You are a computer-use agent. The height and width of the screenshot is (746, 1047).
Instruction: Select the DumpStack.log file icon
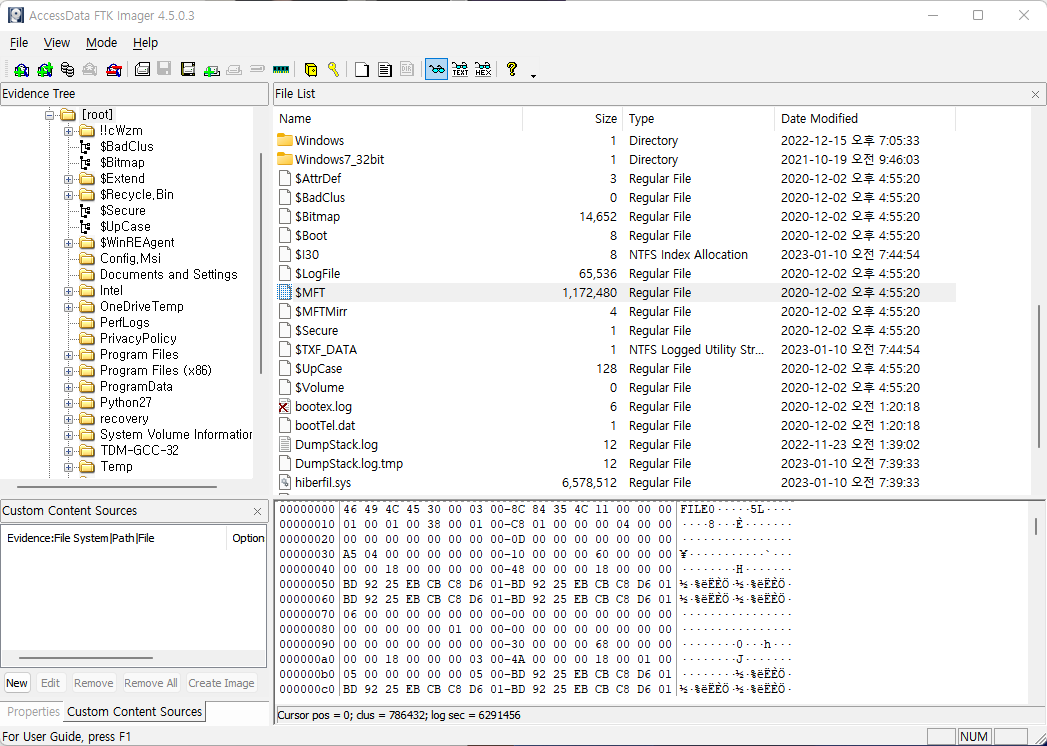(285, 445)
